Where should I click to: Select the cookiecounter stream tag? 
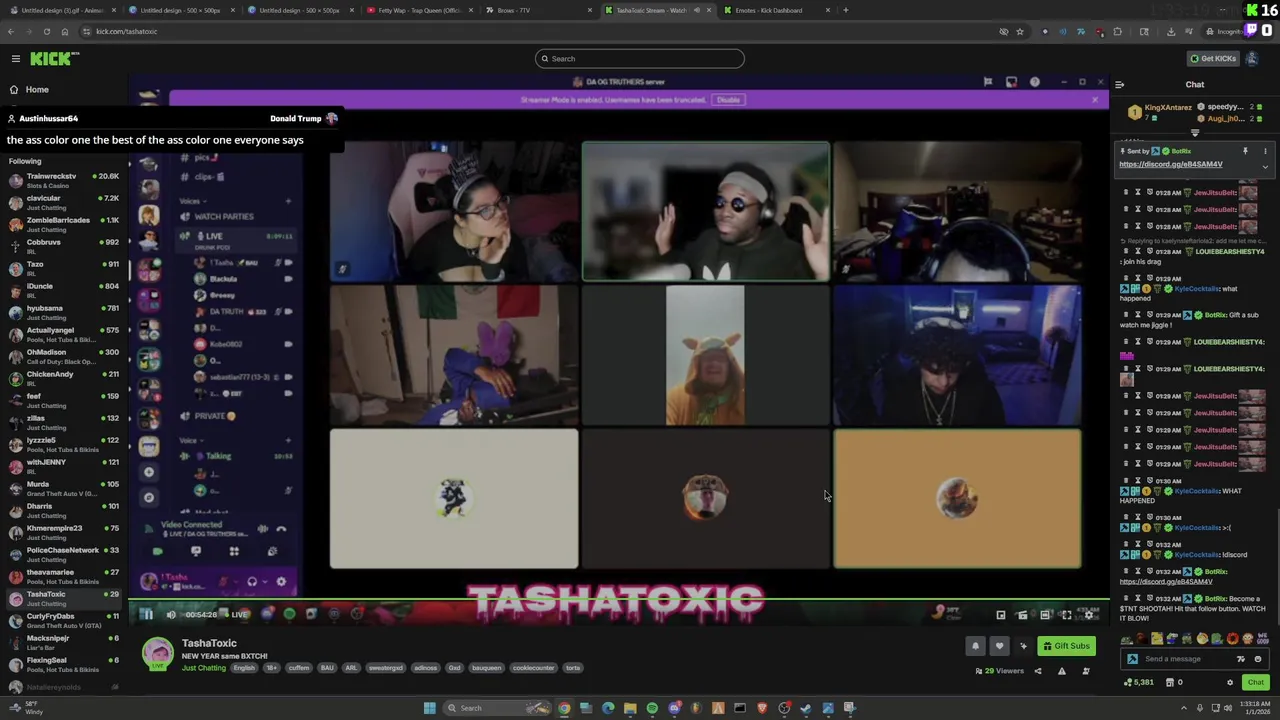(x=533, y=668)
